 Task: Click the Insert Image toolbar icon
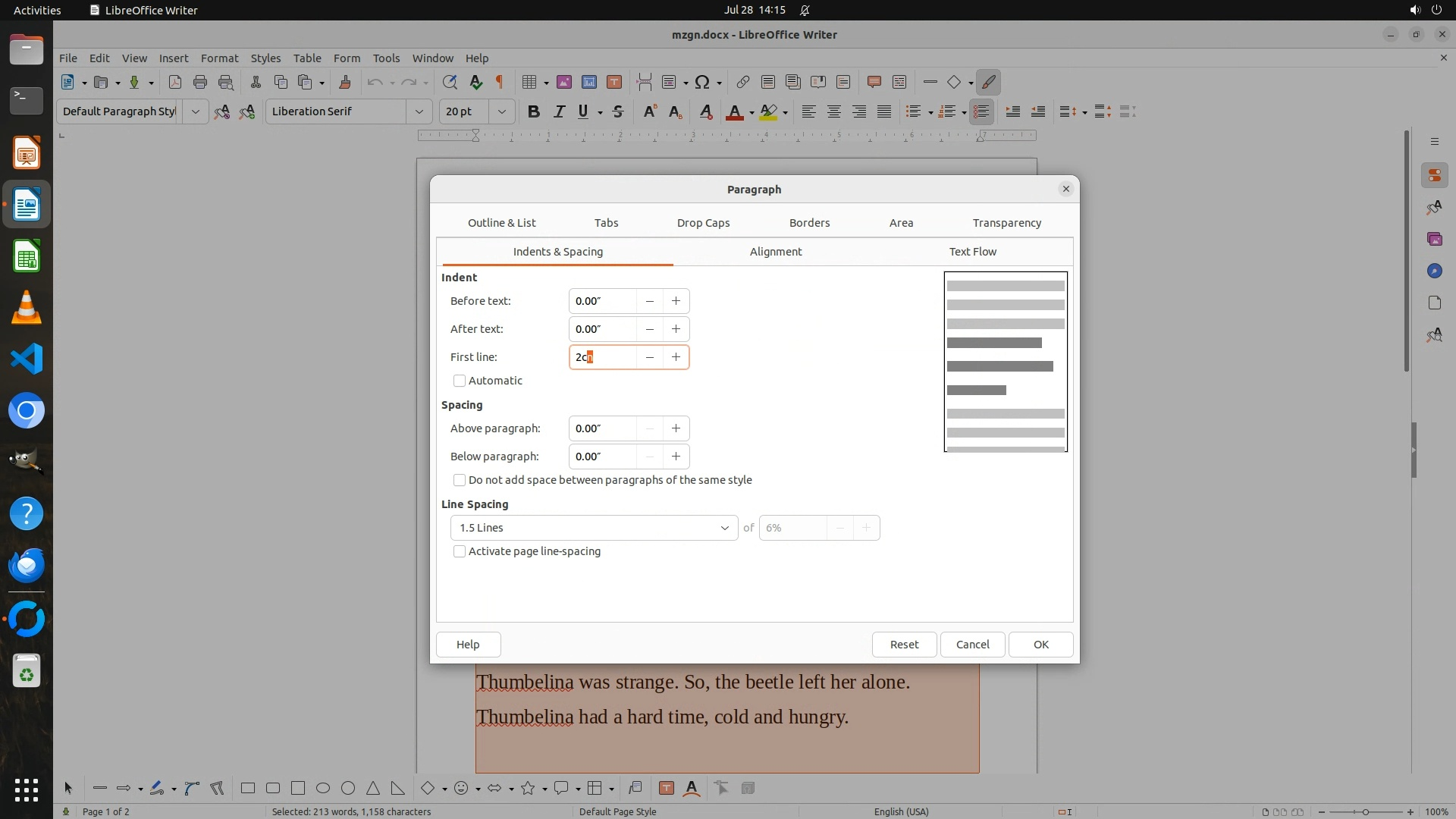(x=563, y=82)
